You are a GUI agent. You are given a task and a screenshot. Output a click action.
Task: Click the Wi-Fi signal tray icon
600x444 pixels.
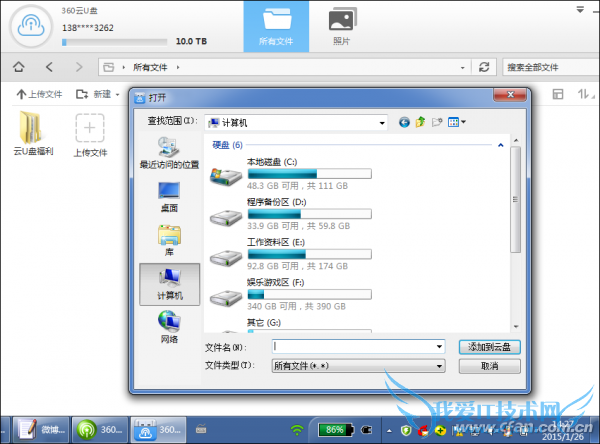coord(297,430)
